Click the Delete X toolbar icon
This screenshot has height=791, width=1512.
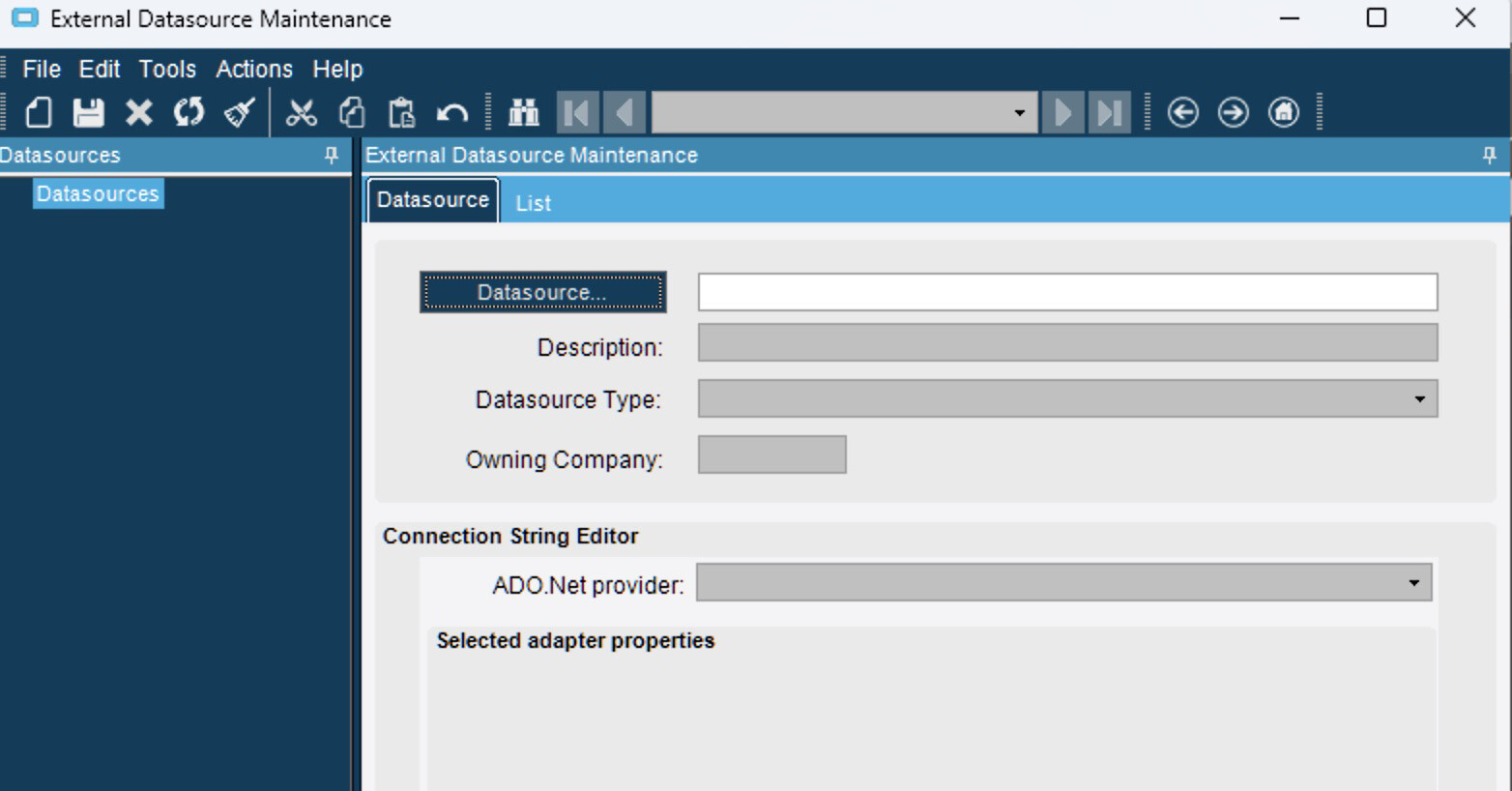(x=138, y=112)
